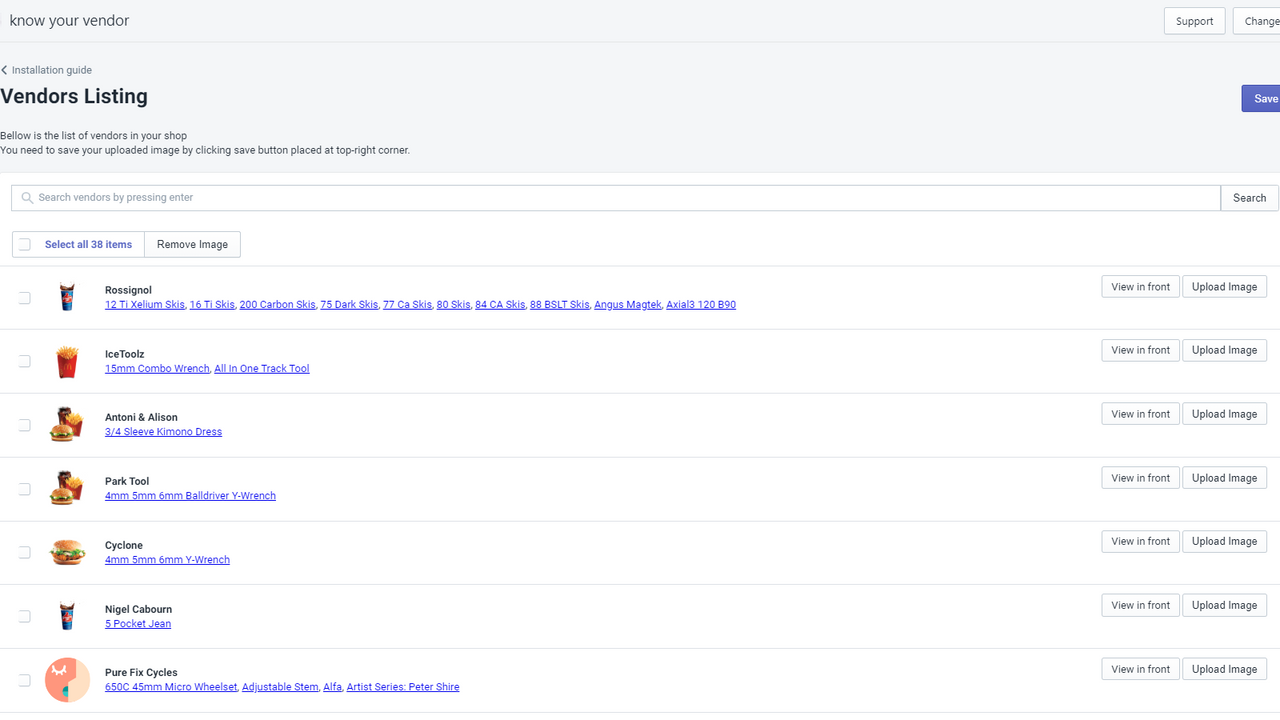Upload an image for Antoni & Alison
Screen dimensions: 1280x720
pyautogui.click(x=1224, y=414)
